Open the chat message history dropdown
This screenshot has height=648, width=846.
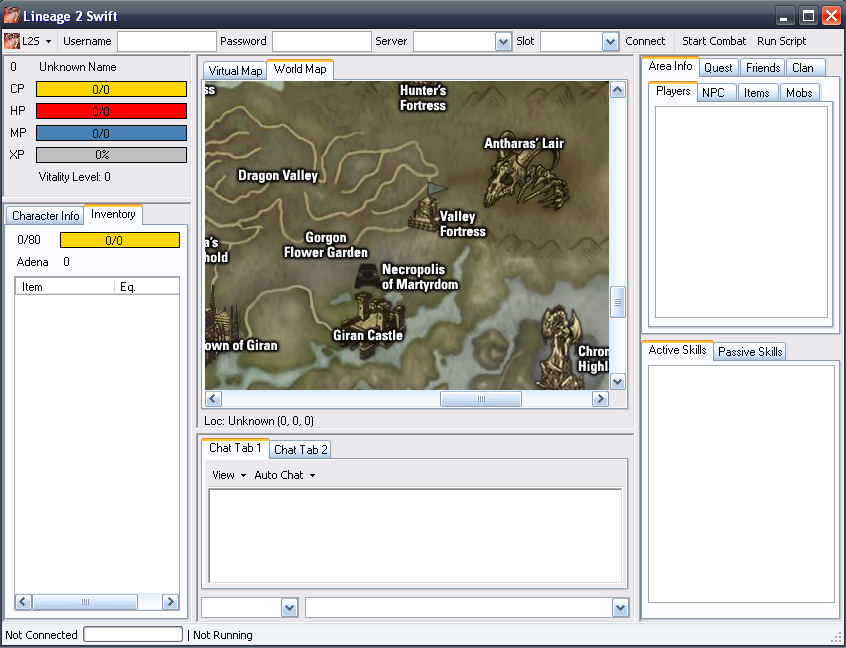620,608
